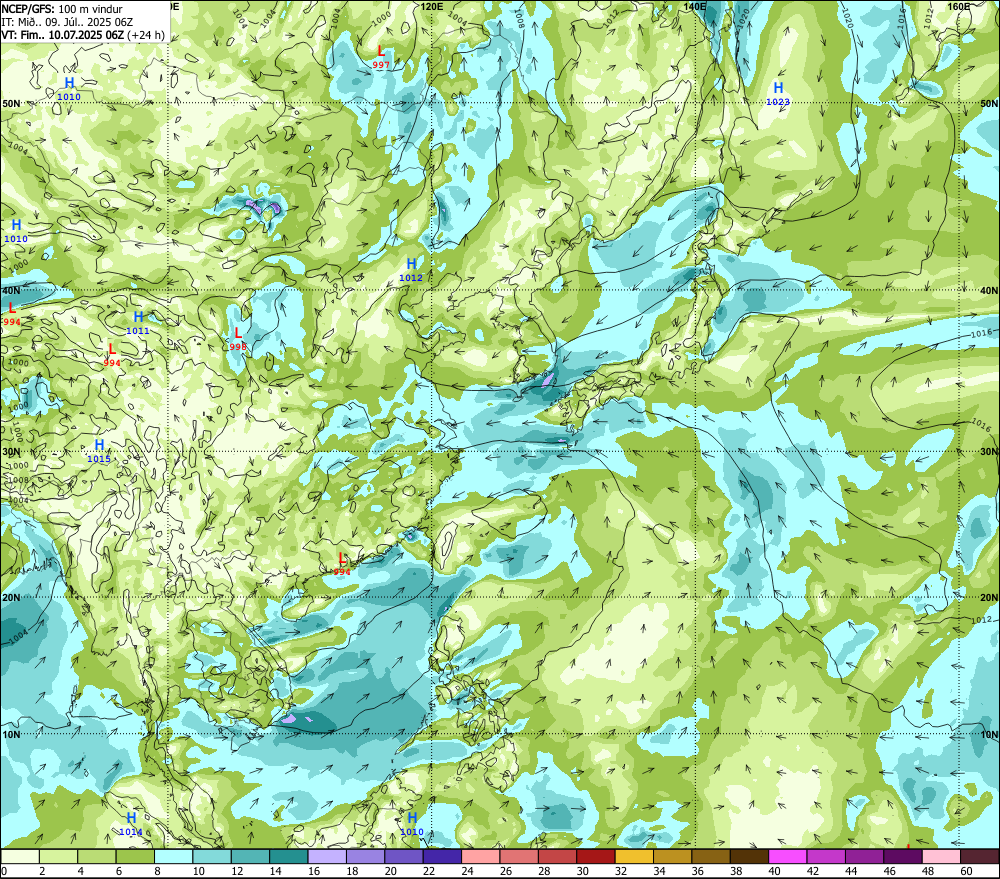Click the 'IT: Mið.. 09. Júl.. 2025 06Z' line
Image resolution: width=1000 pixels, height=879 pixels.
click(x=67, y=22)
